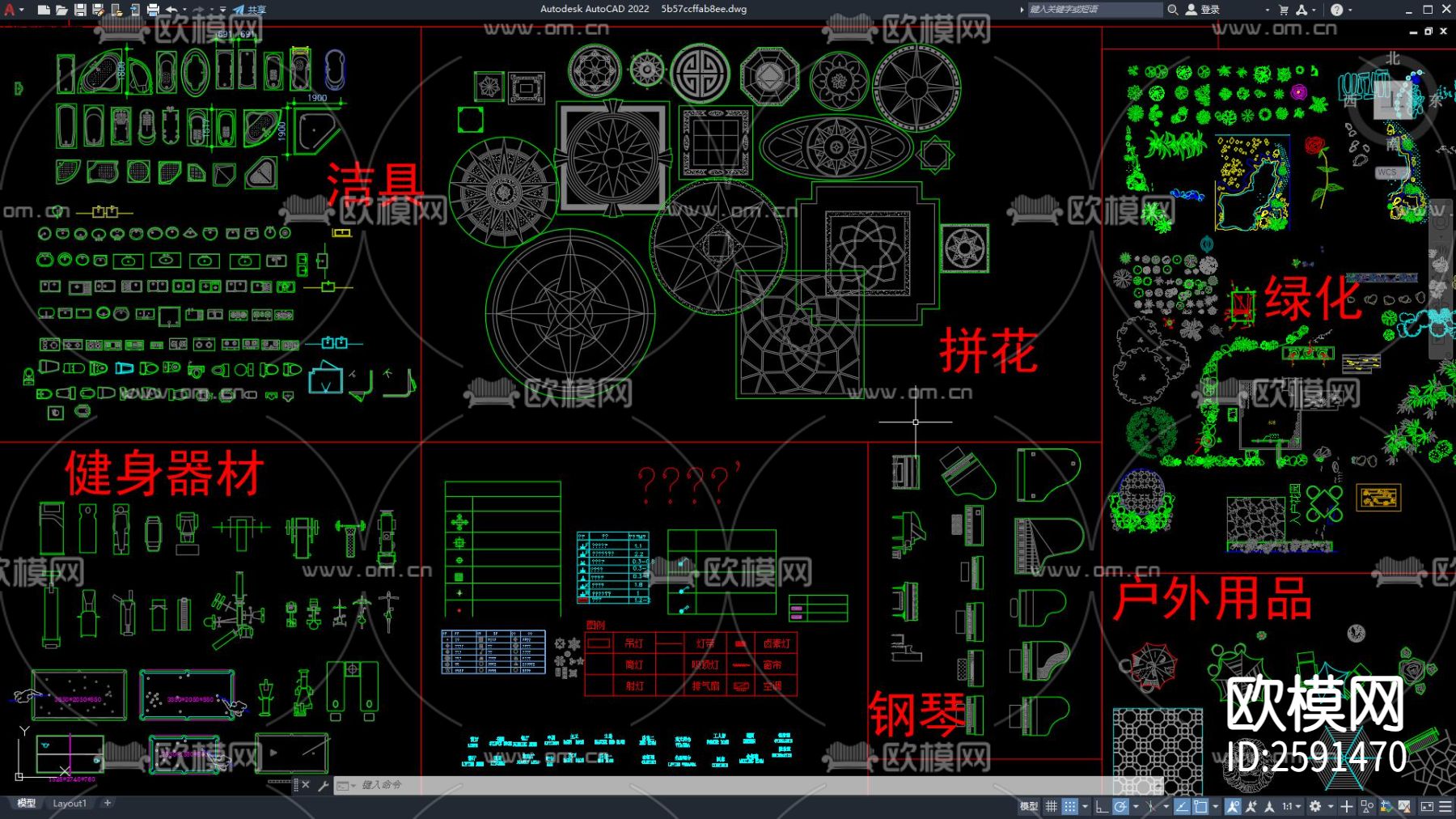The width and height of the screenshot is (1456, 819).
Task: Undo the last action
Action: (x=171, y=10)
